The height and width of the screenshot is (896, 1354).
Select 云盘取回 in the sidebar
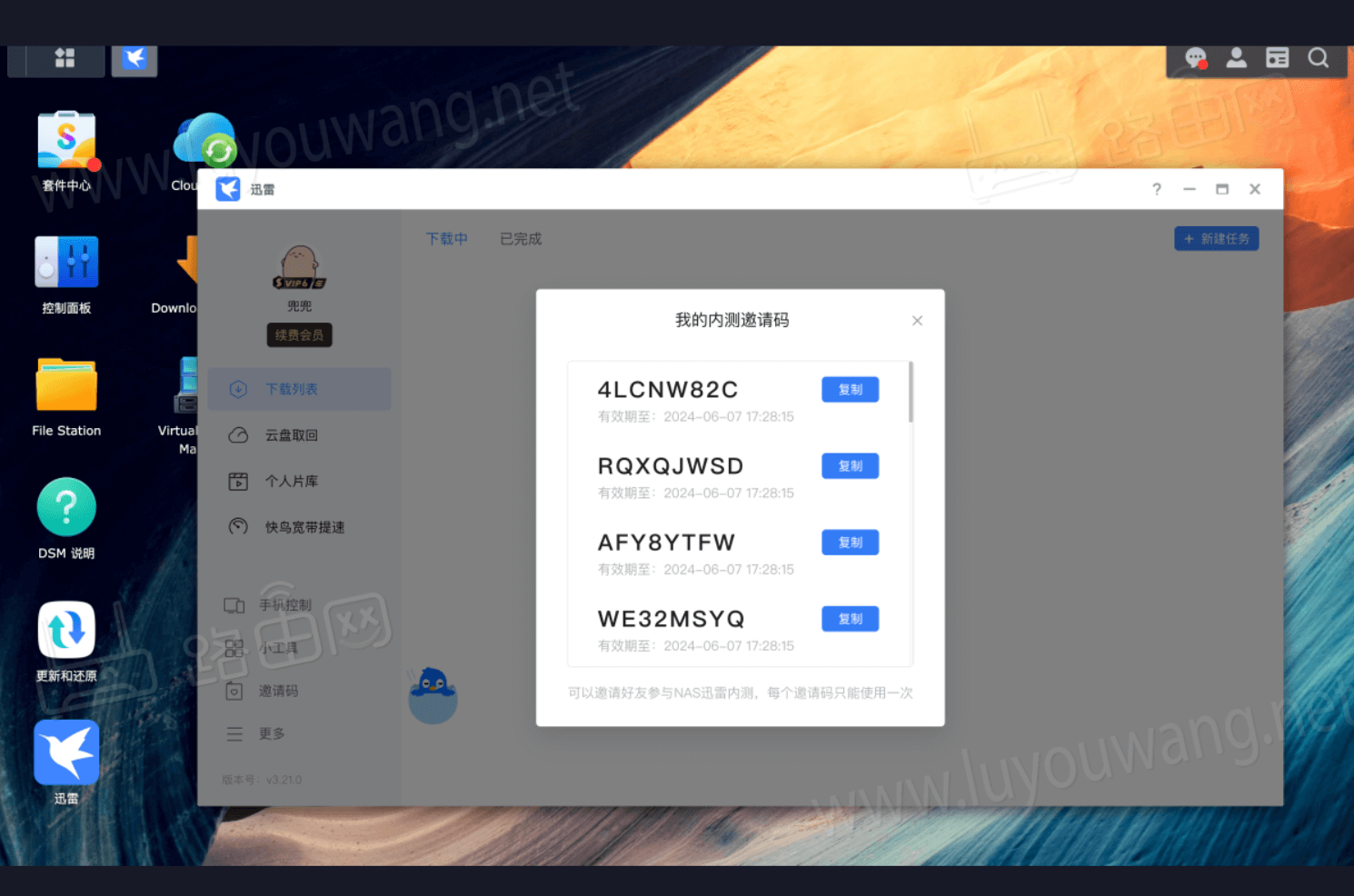(300, 435)
